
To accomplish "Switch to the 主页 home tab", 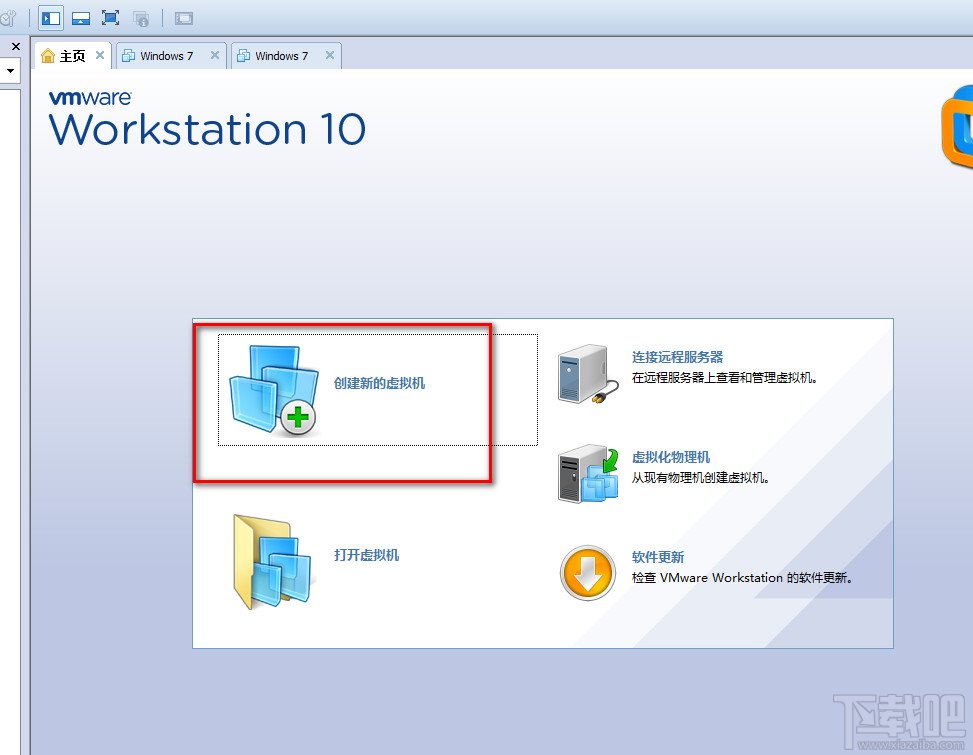I will point(73,56).
